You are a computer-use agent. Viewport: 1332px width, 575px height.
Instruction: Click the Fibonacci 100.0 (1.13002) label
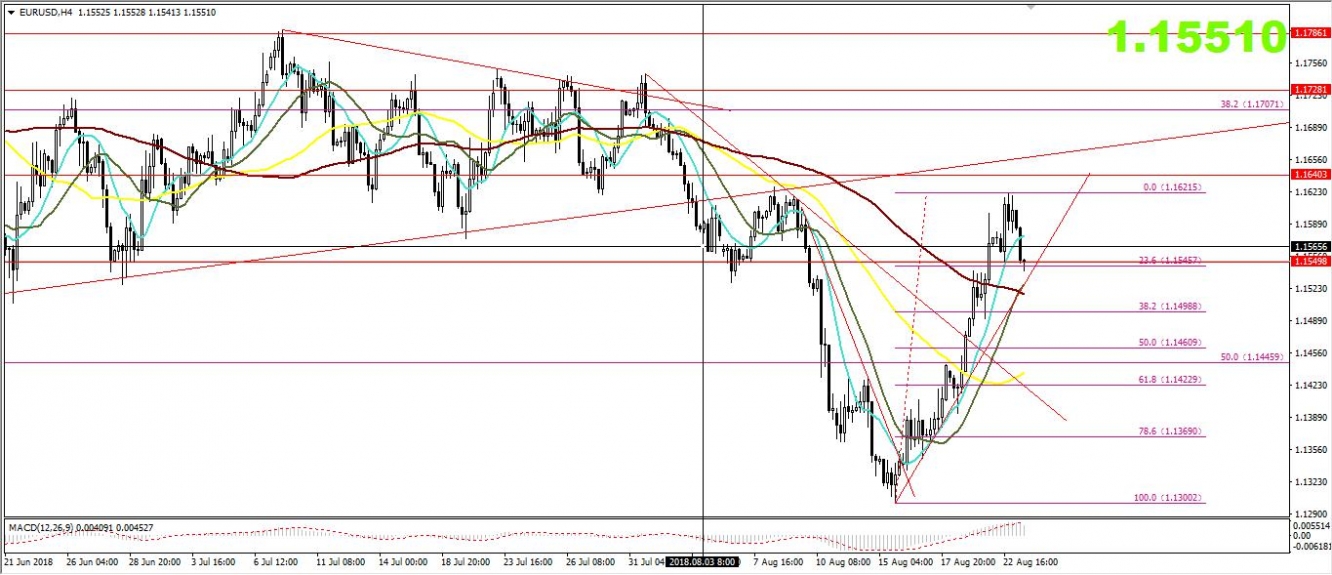pos(1170,497)
